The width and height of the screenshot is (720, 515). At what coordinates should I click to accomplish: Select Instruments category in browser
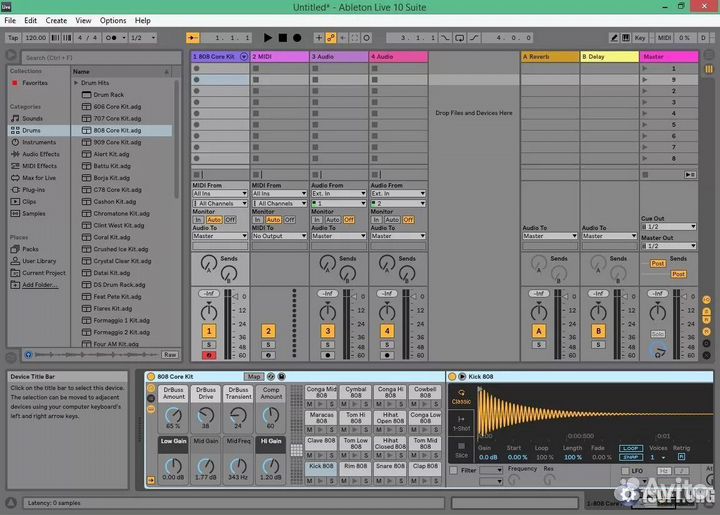tap(39, 142)
